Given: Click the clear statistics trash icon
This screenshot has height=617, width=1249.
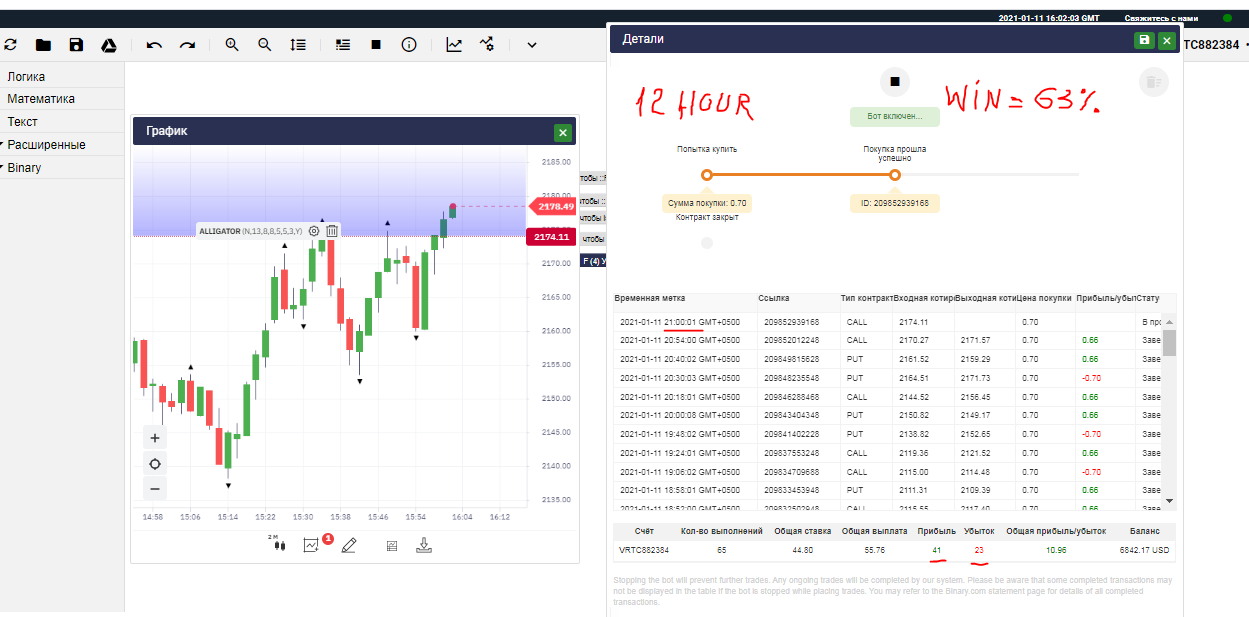Looking at the screenshot, I should coord(1154,82).
